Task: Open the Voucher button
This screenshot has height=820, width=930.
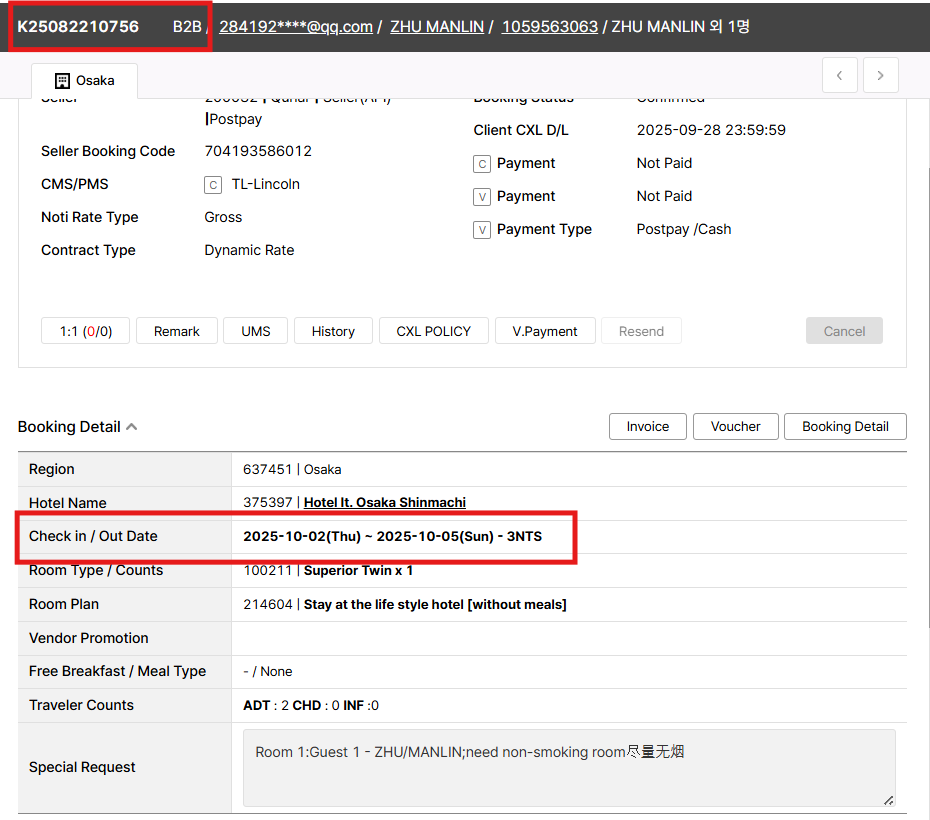Action: (735, 426)
